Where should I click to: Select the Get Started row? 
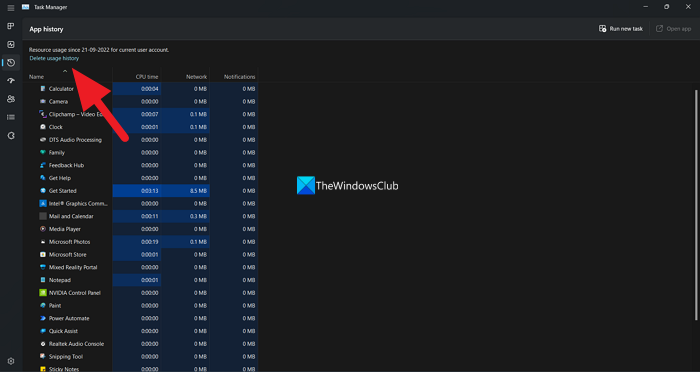point(142,191)
